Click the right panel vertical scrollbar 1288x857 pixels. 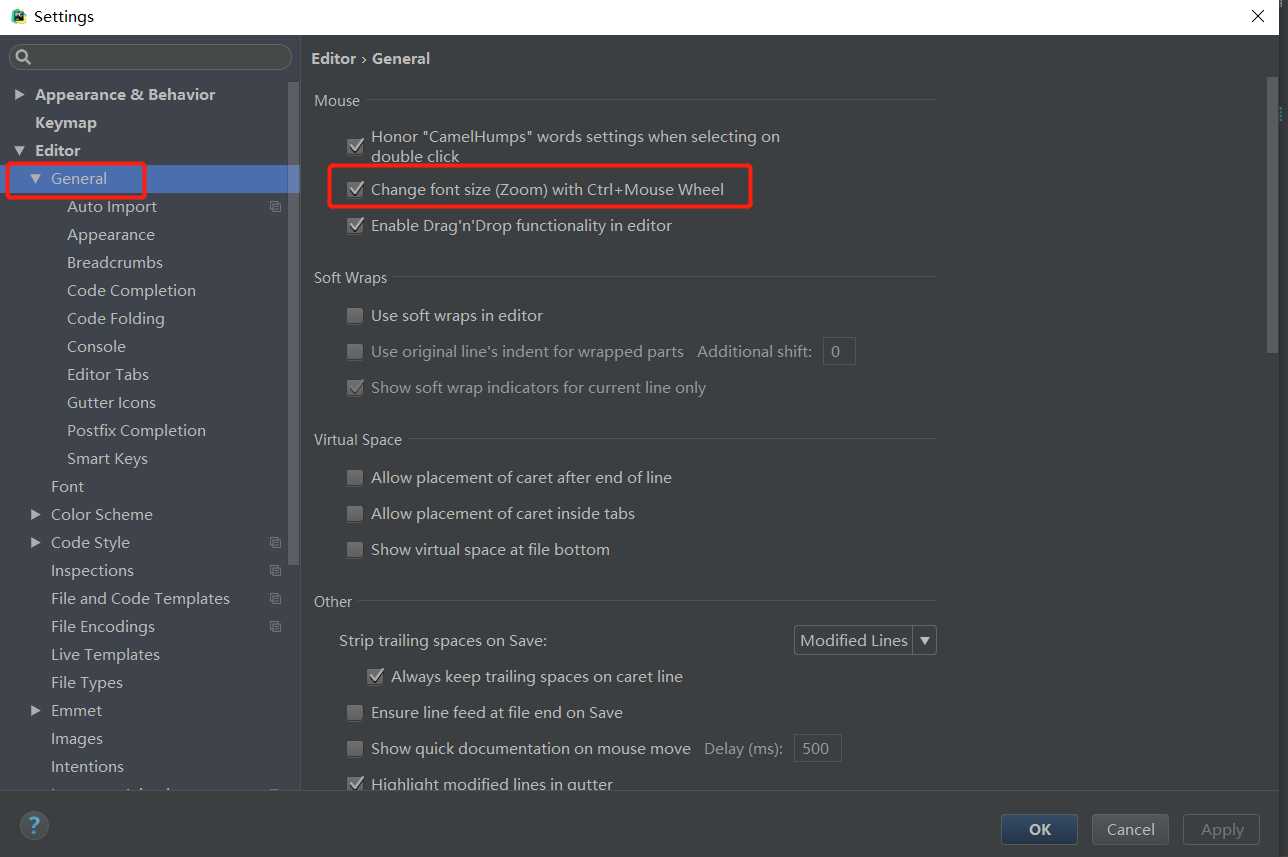click(x=1272, y=215)
